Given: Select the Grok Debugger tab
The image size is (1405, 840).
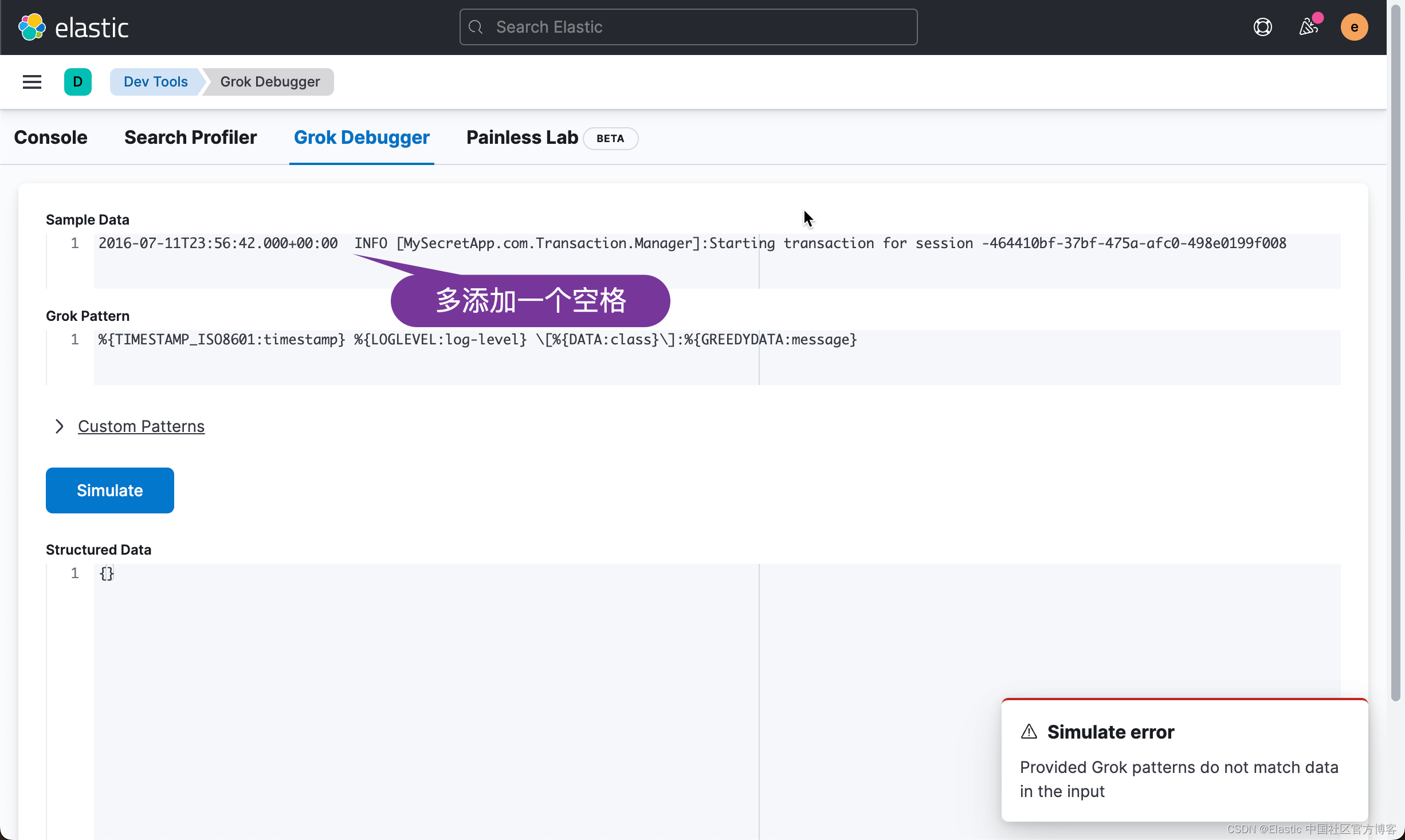Looking at the screenshot, I should click(362, 138).
